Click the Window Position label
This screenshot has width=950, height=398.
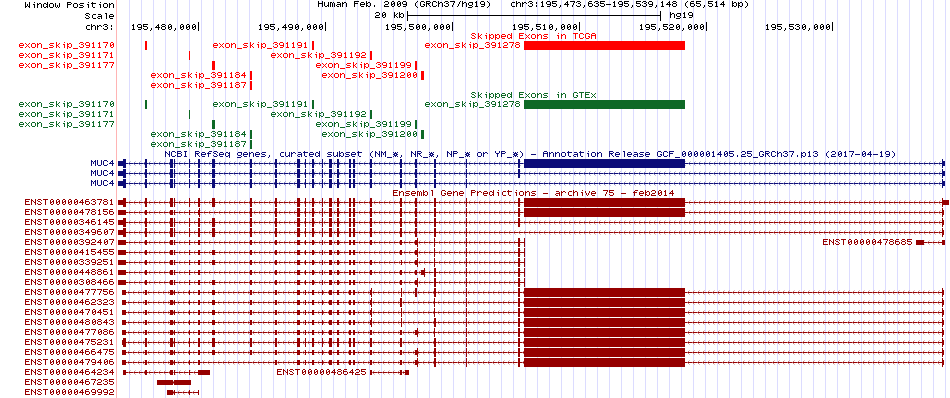click(x=70, y=4)
